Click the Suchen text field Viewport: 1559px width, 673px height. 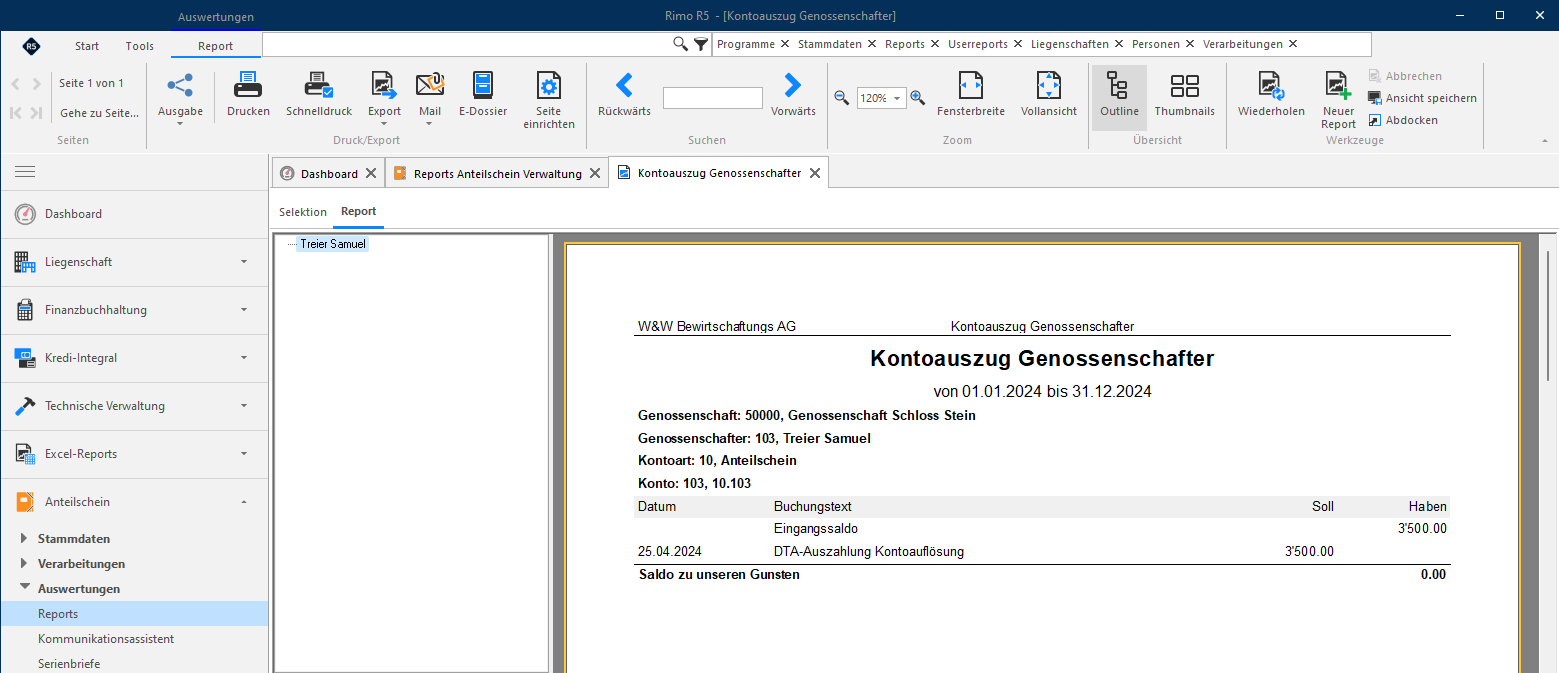(713, 98)
